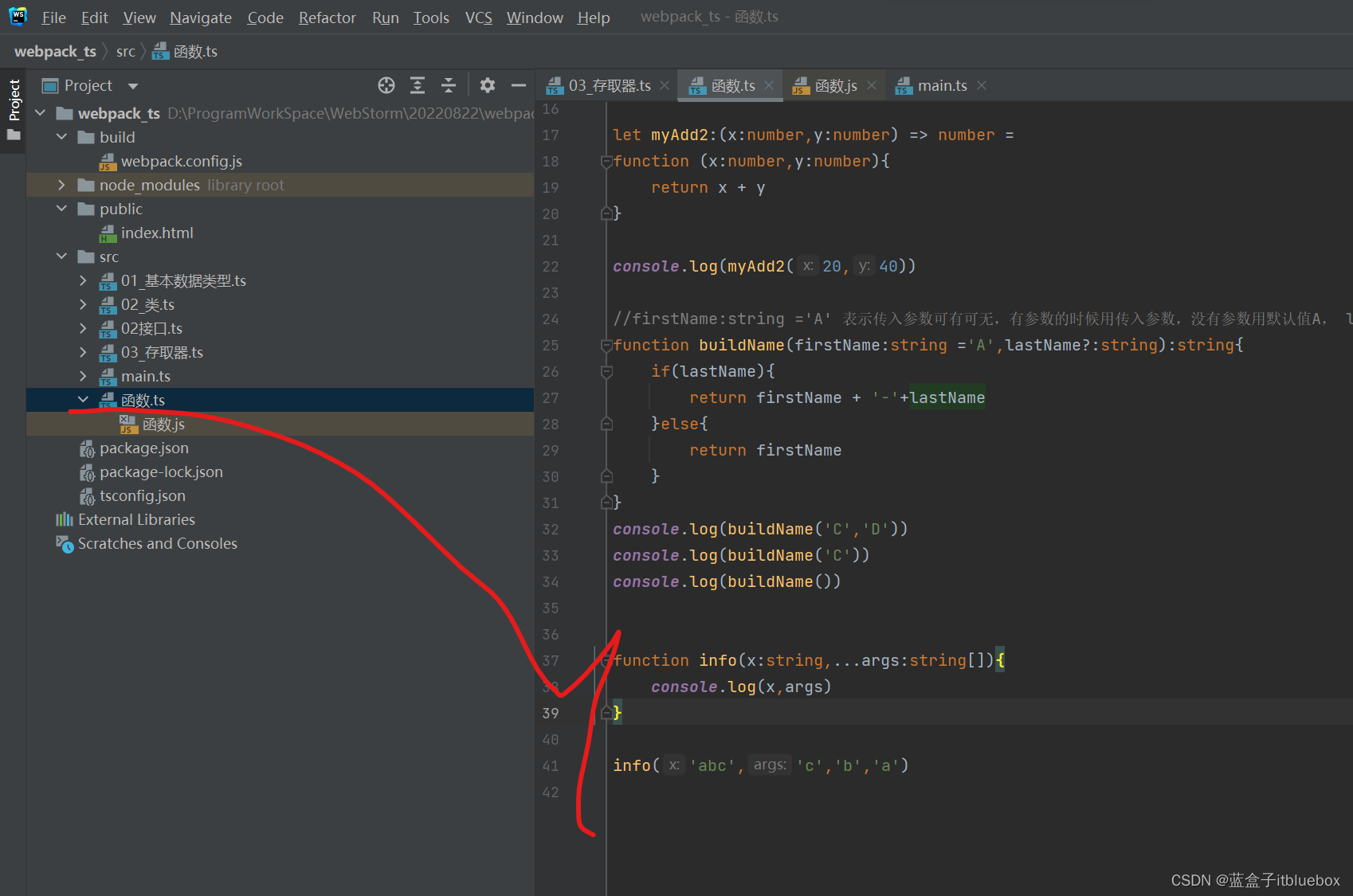Screen dimensions: 1353x896
Task: Open the Tools menu
Action: click(431, 18)
